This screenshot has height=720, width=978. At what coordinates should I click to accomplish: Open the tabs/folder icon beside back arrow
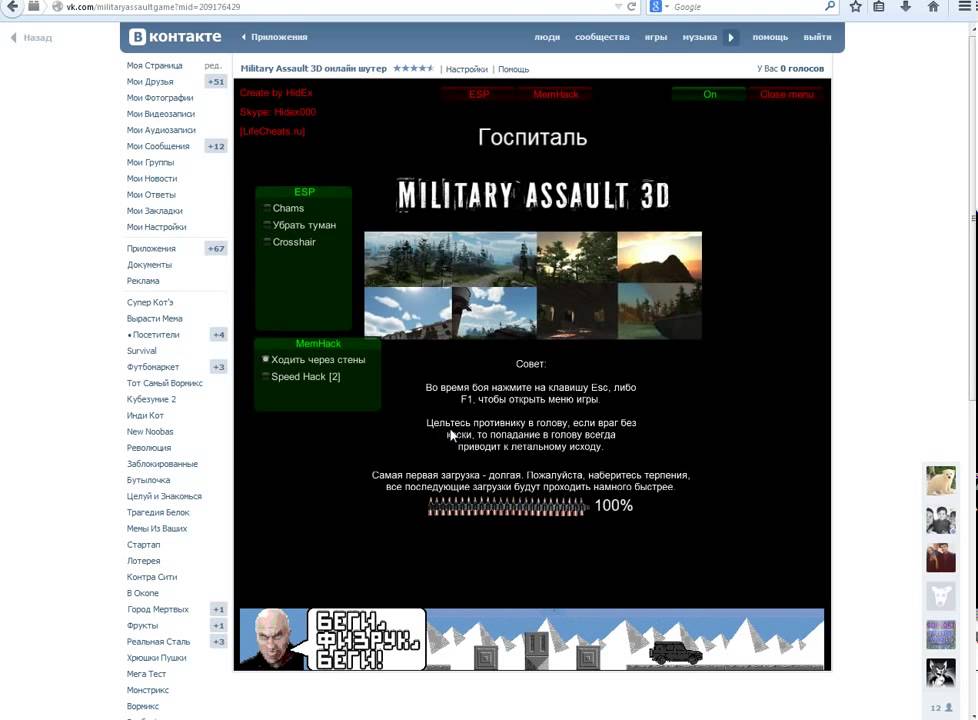click(x=34, y=6)
